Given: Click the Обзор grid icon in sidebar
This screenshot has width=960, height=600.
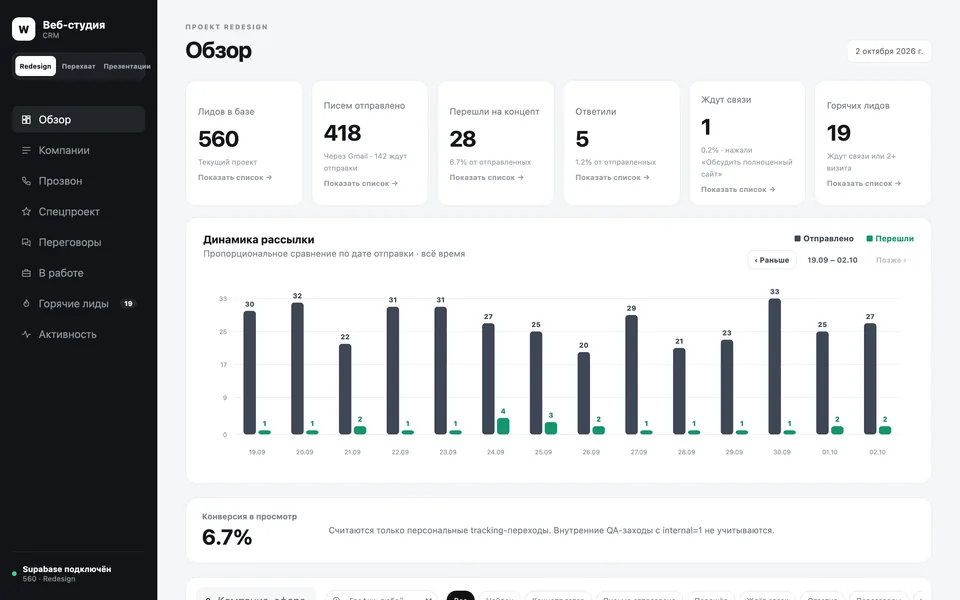Looking at the screenshot, I should coord(26,119).
